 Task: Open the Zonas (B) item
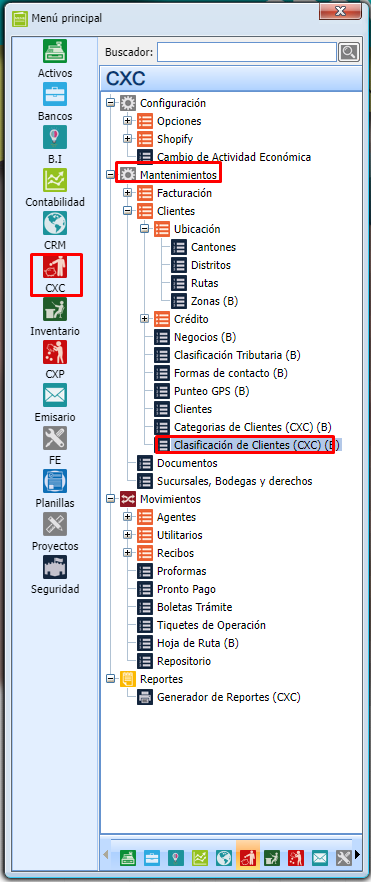pyautogui.click(x=214, y=301)
